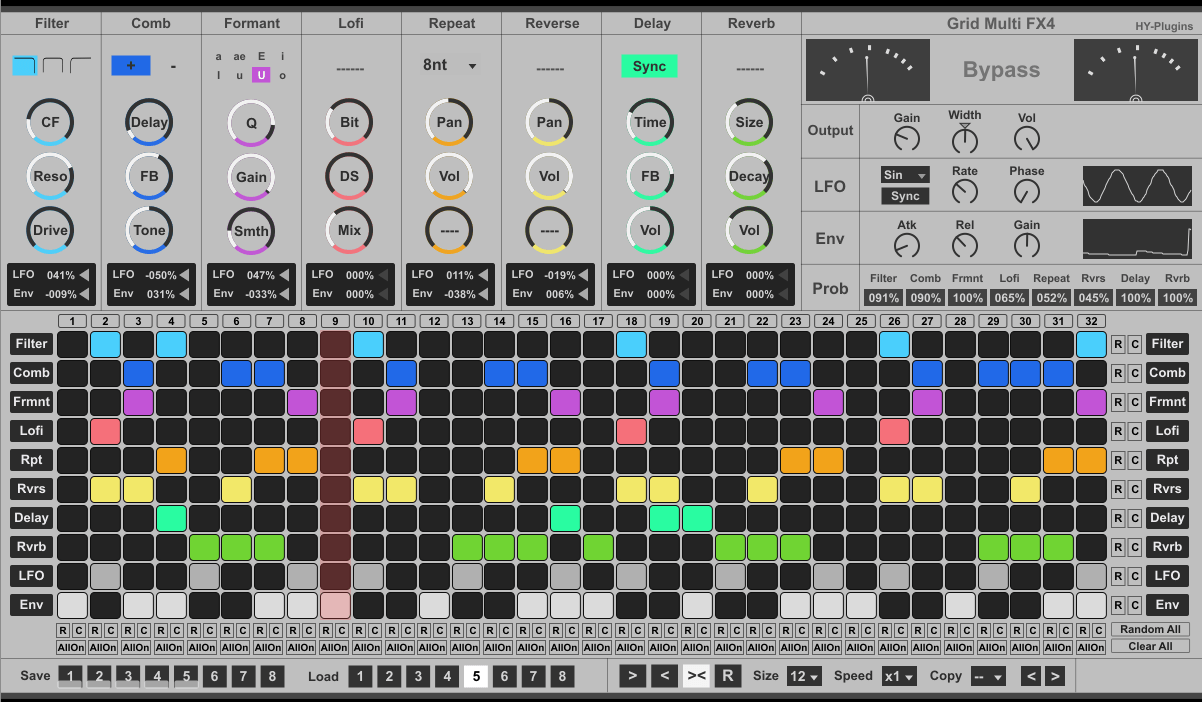This screenshot has height=702, width=1202.
Task: Click the backward playback direction arrow
Action: (x=664, y=676)
